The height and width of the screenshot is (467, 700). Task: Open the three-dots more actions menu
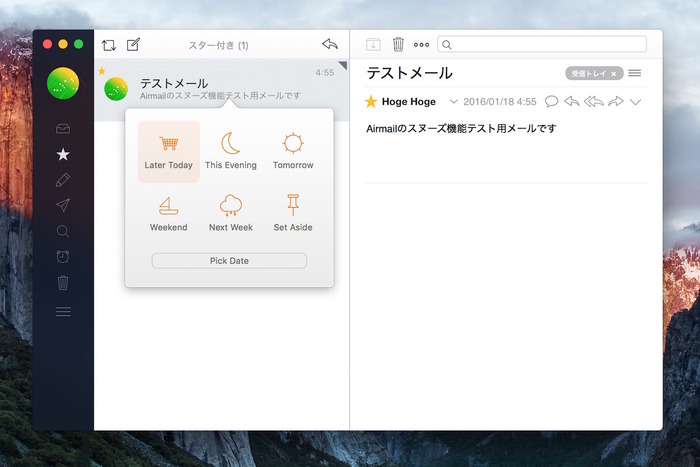[421, 45]
